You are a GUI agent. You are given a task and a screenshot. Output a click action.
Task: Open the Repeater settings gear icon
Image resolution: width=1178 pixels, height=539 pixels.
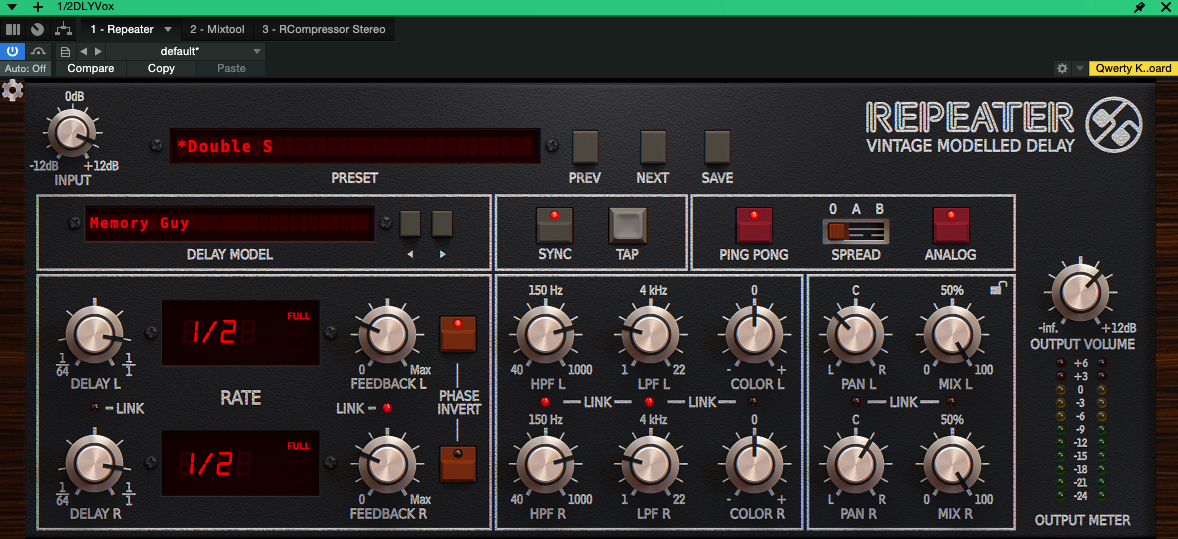[13, 91]
